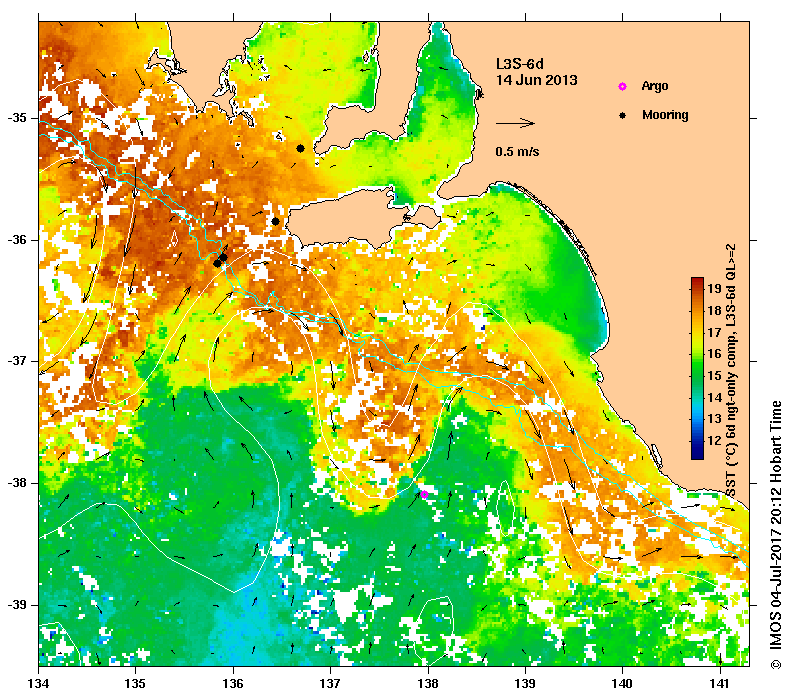Click the color bar value 16
This screenshot has height=700, width=791.
tap(714, 354)
